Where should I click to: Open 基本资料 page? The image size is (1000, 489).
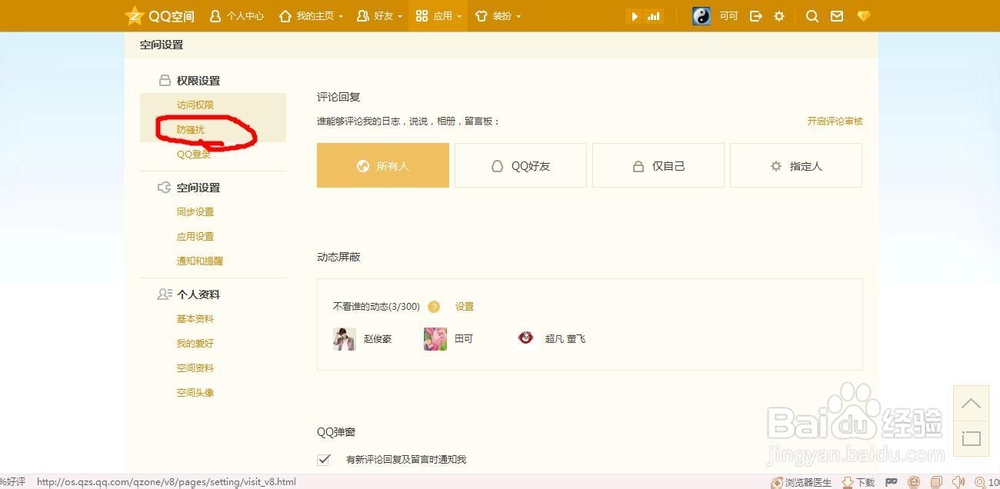pos(195,319)
